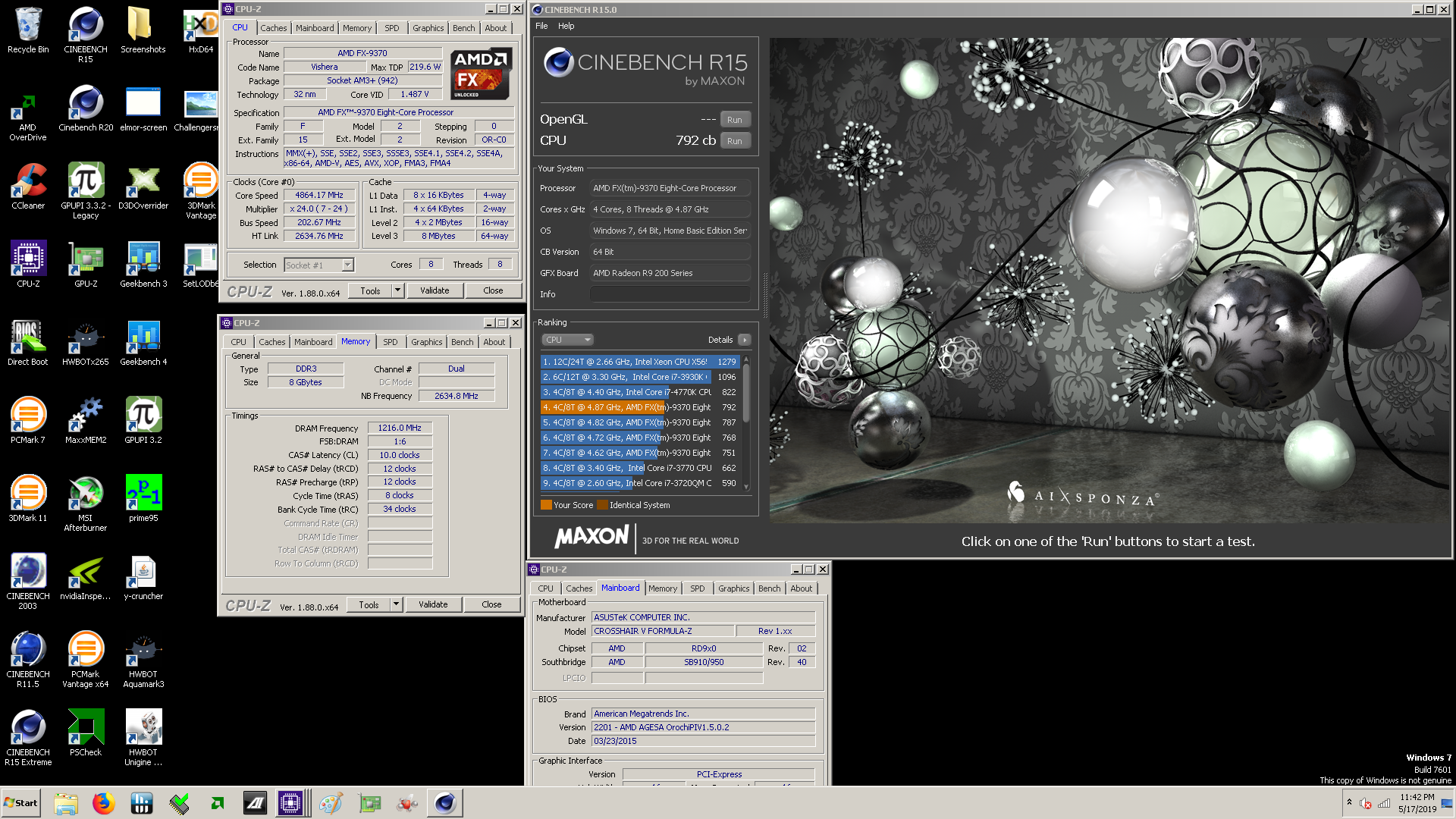Screen dimensions: 1456x819
Task: Open Windows Explorer from the taskbar
Action: 66,803
